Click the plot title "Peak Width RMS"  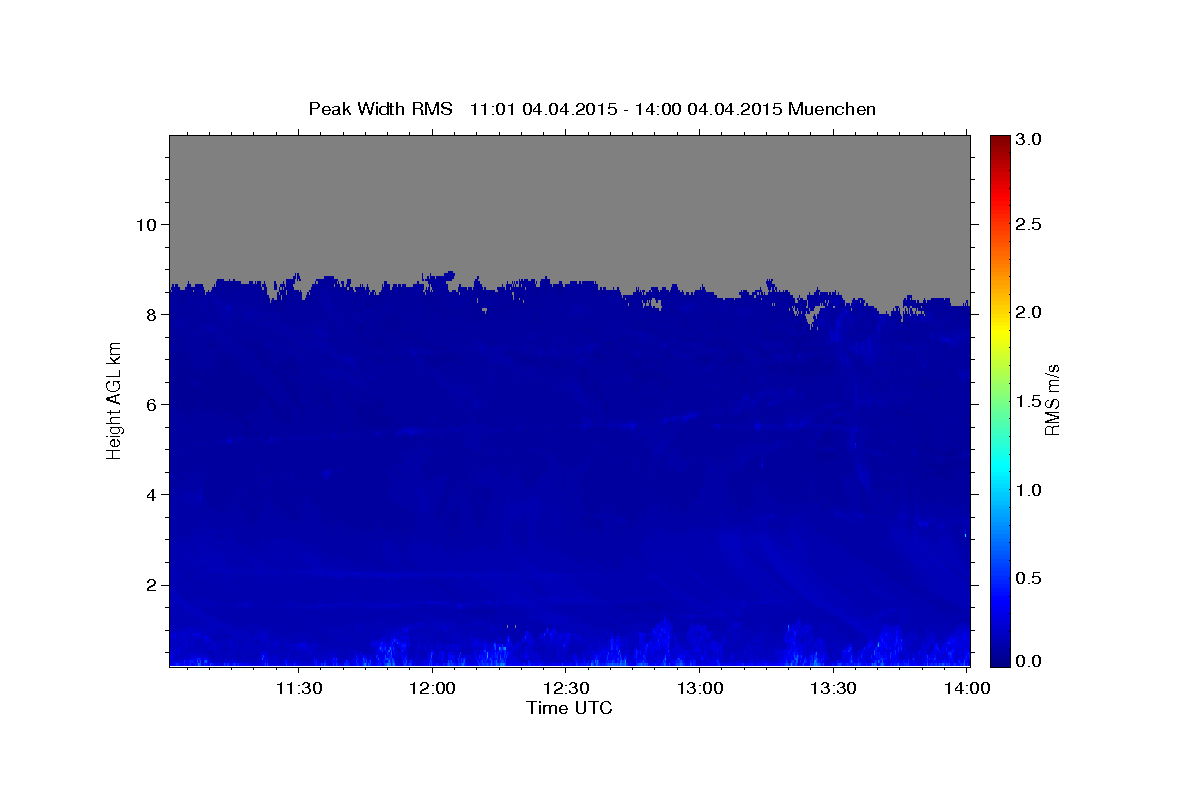[x=380, y=108]
